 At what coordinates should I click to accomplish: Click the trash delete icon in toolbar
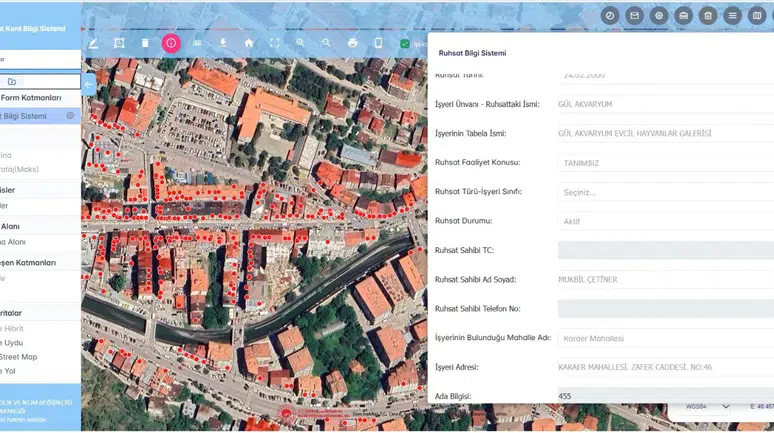point(145,43)
